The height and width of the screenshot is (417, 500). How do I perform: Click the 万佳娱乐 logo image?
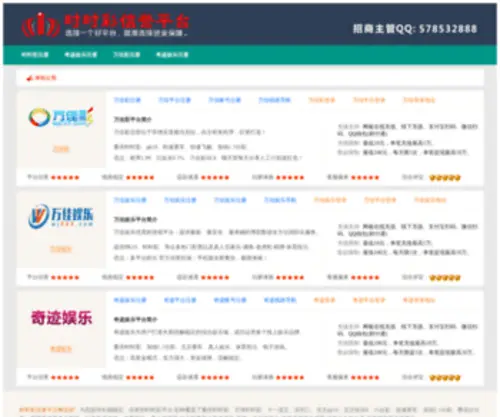point(61,216)
